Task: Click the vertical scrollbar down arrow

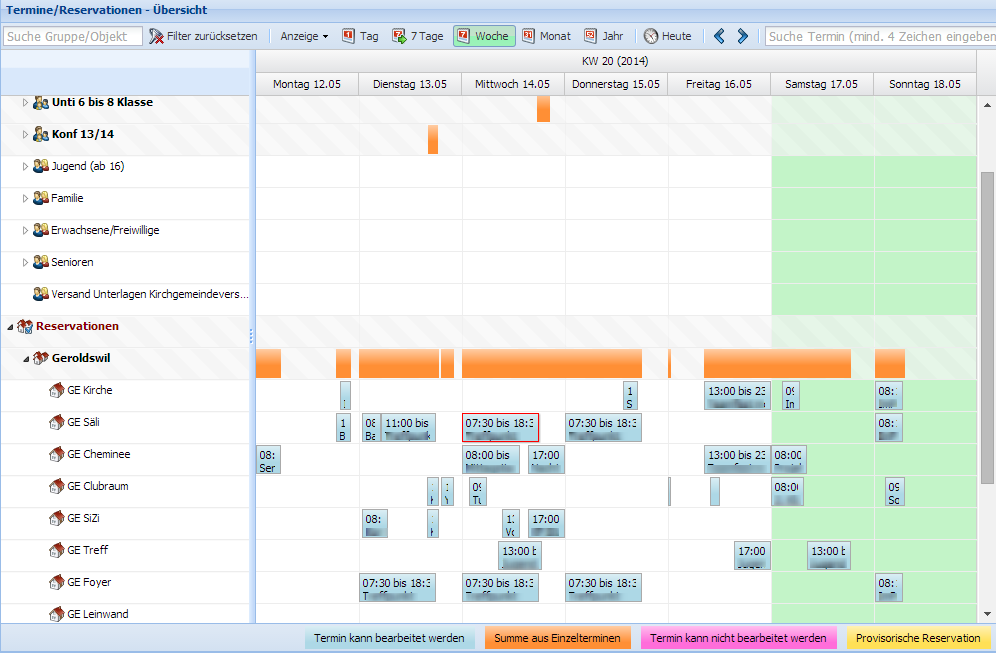Action: 987,614
